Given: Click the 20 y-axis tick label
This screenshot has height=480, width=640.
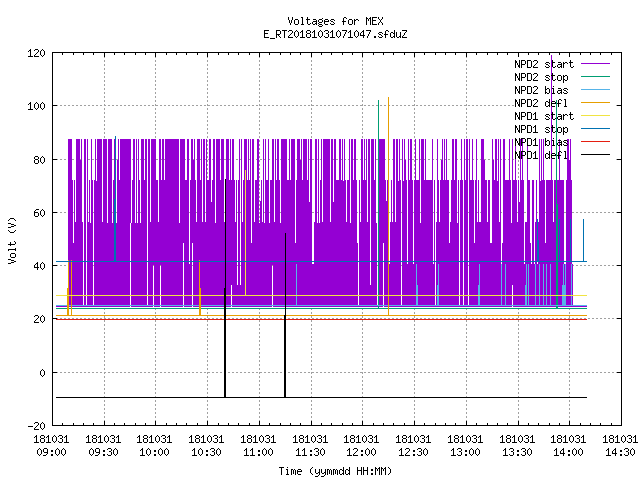Looking at the screenshot, I should [39, 320].
